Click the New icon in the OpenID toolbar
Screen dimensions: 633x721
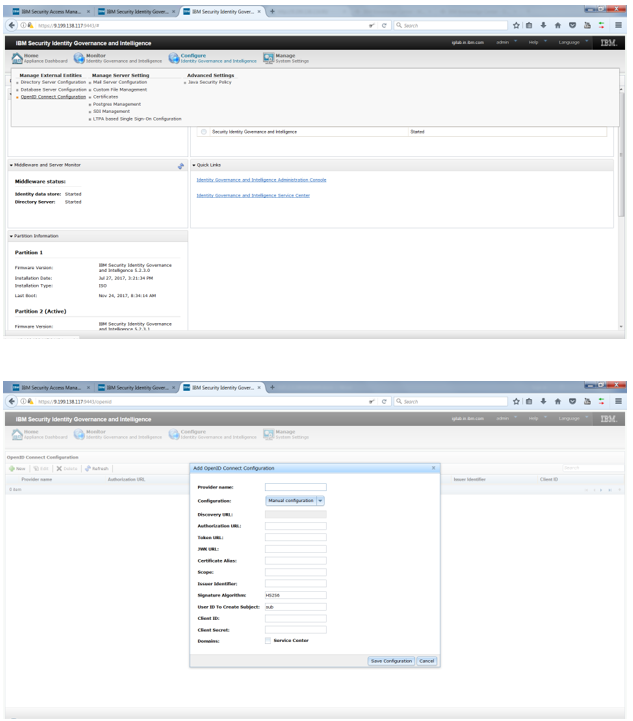coord(12,469)
